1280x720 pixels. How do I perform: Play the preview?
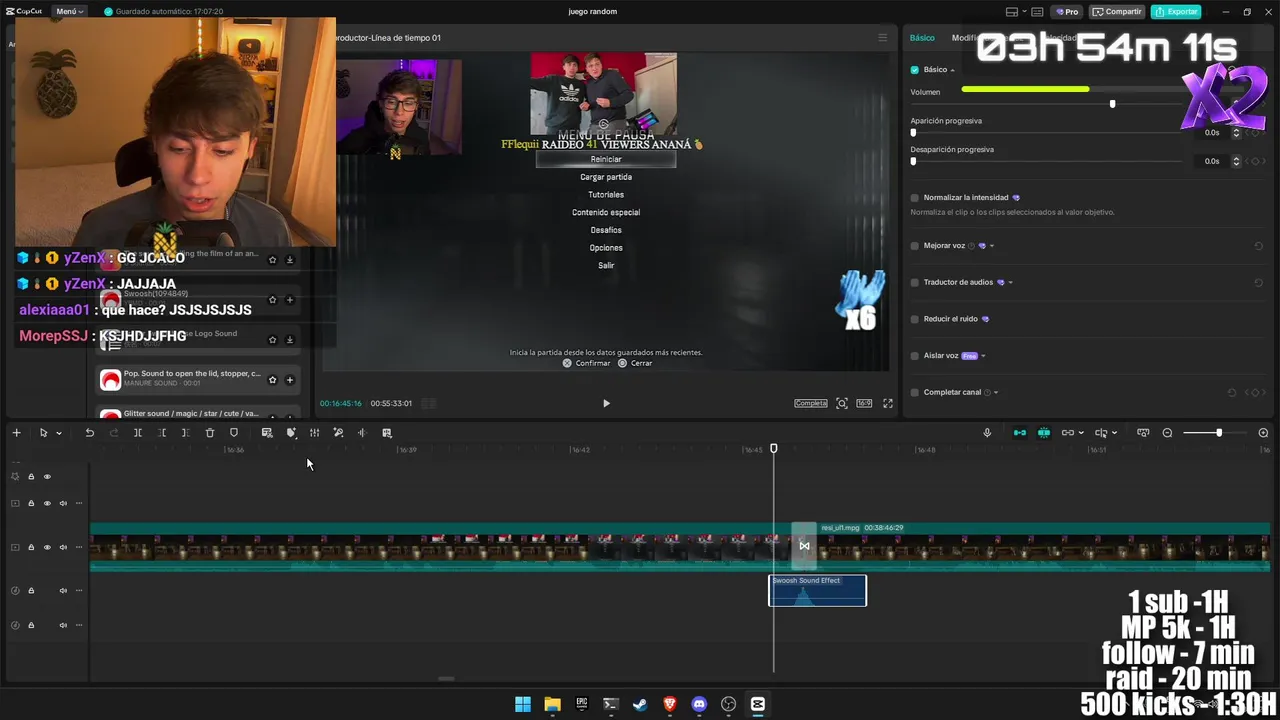606,403
